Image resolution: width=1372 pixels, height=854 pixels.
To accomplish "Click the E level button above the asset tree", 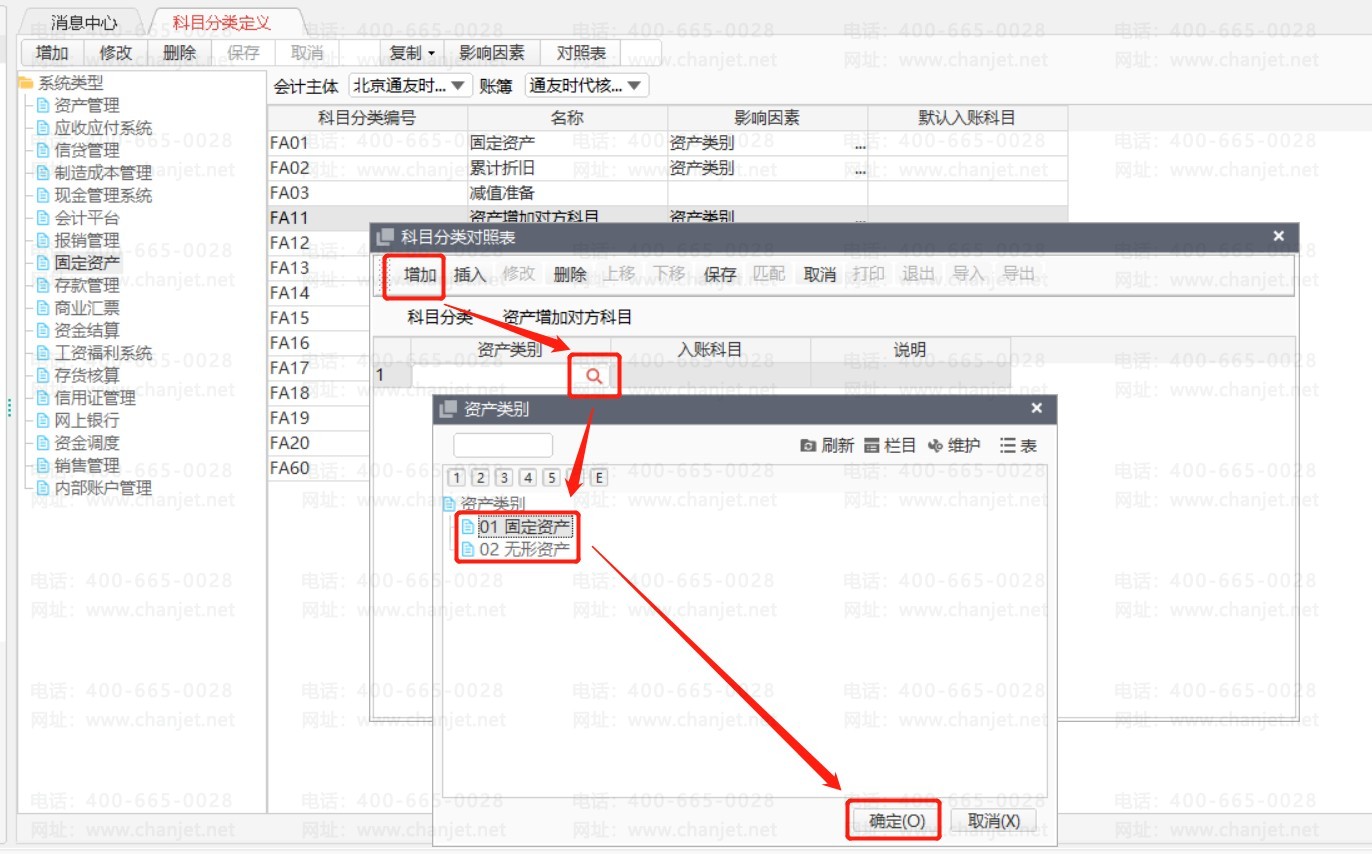I will click(x=599, y=478).
